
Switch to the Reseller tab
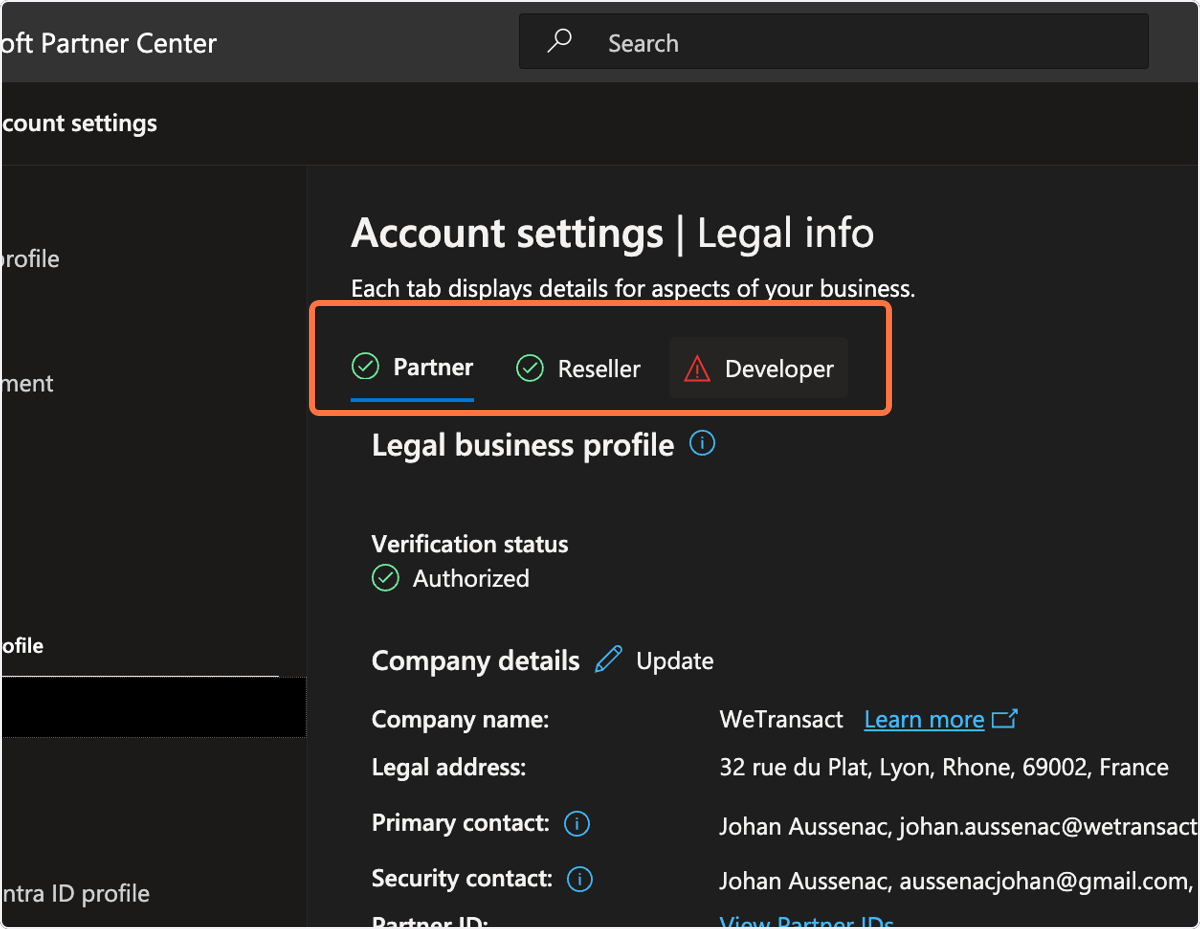[x=578, y=369]
